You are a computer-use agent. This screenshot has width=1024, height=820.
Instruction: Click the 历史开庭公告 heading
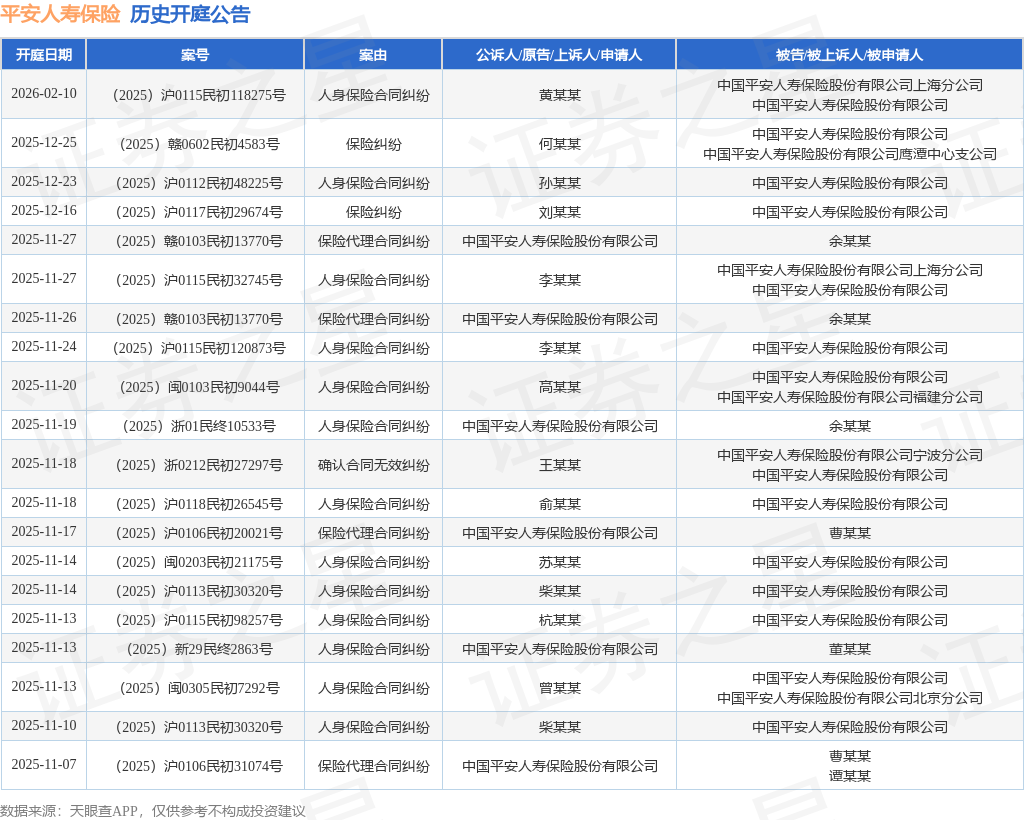(190, 14)
